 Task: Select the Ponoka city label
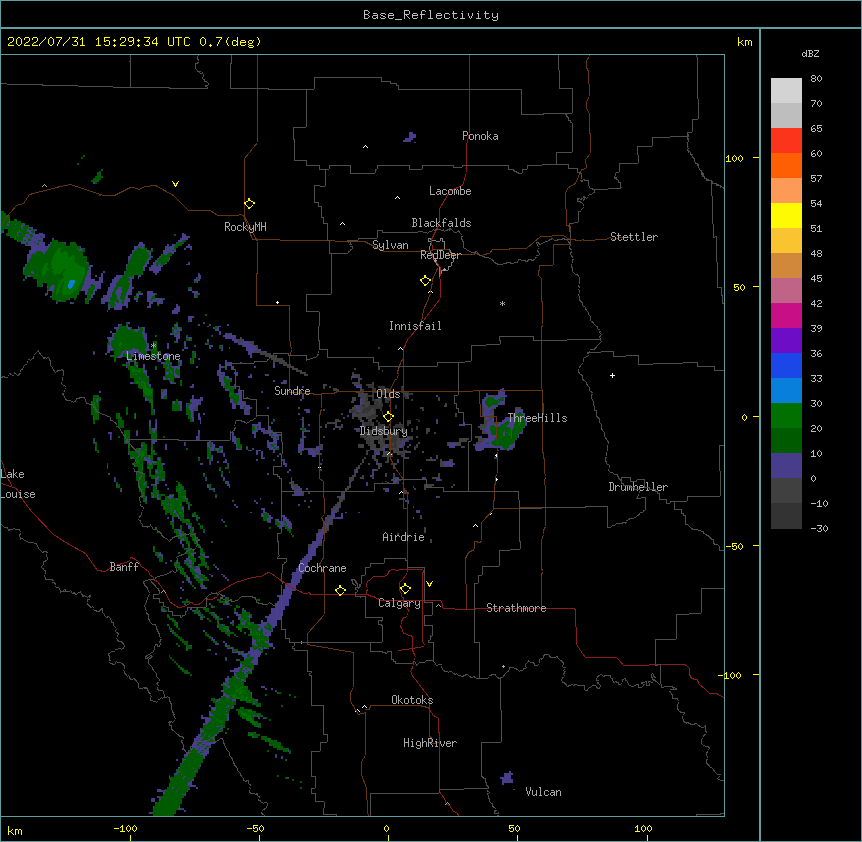coord(480,136)
